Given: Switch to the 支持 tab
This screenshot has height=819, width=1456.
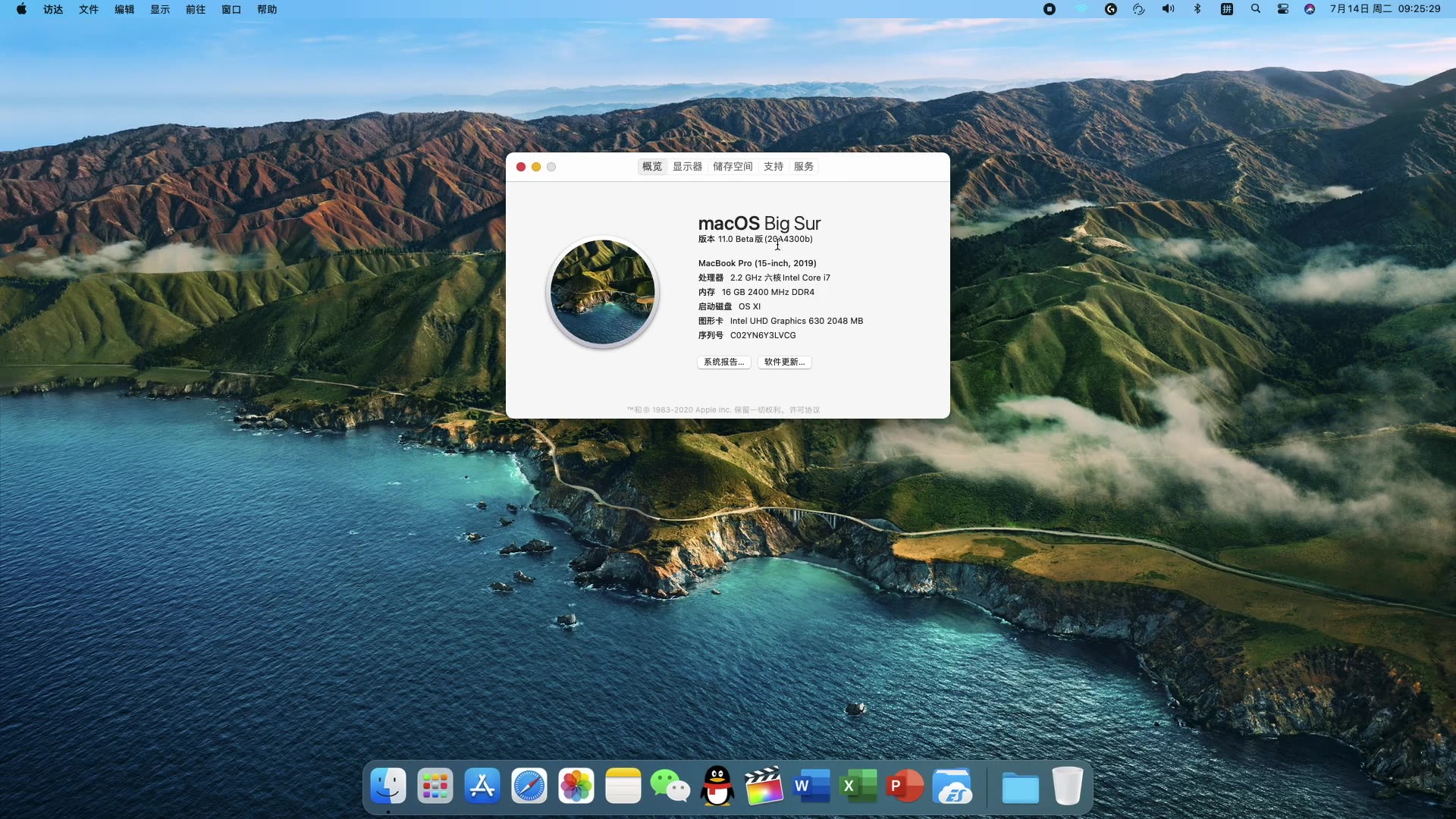Looking at the screenshot, I should pos(773,166).
